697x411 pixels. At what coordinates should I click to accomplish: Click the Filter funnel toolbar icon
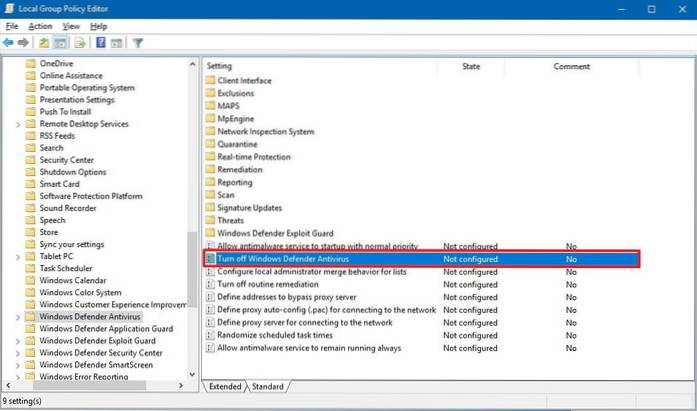tap(138, 43)
